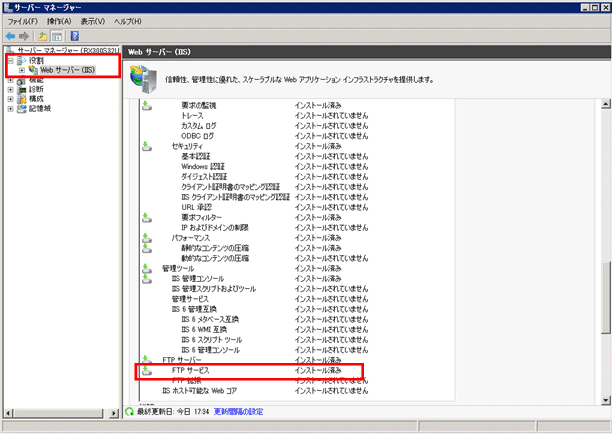Click the installed icon beside FTP サービス
The image size is (612, 434).
[147, 370]
